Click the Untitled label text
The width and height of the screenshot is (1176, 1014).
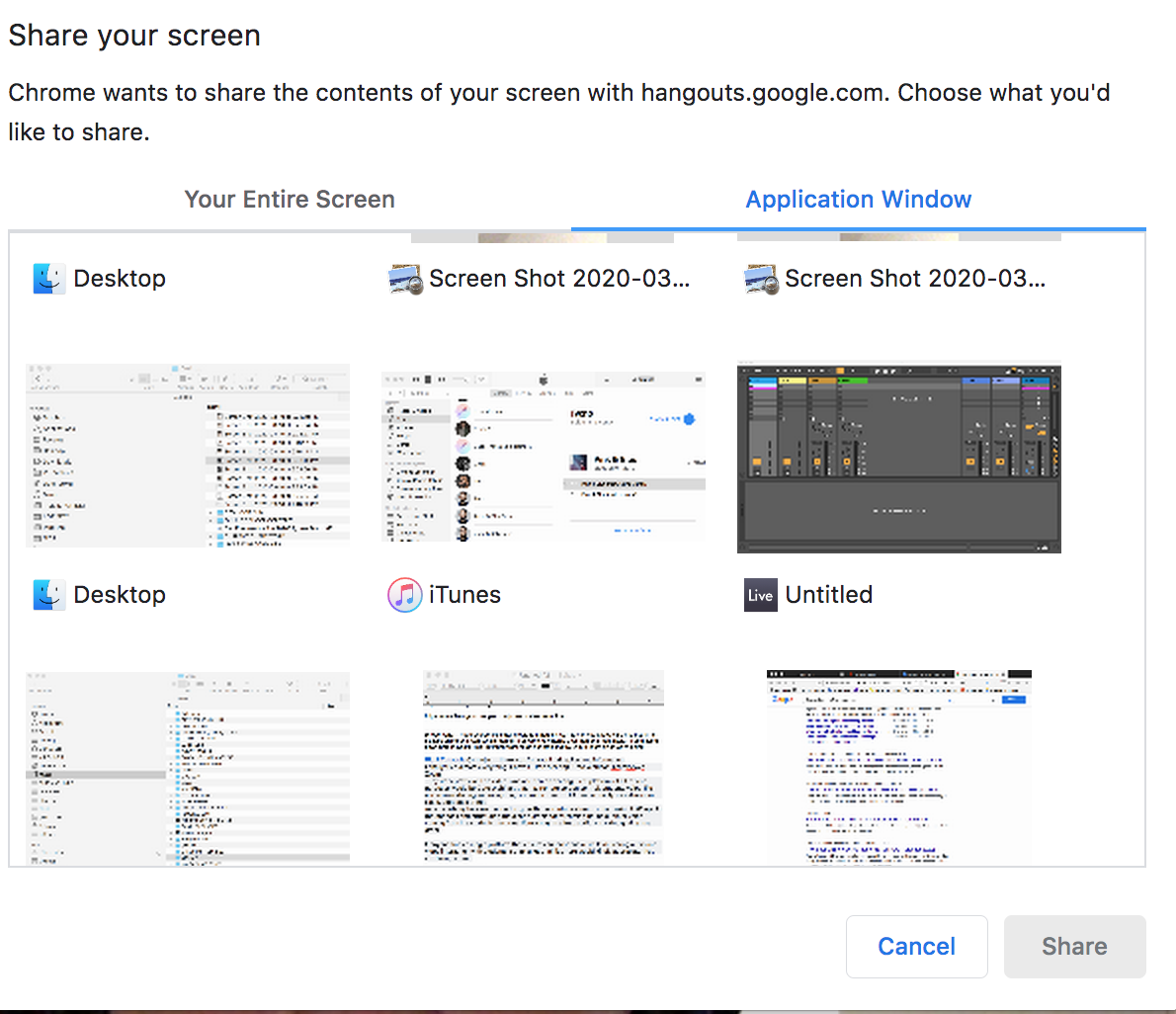pyautogui.click(x=829, y=595)
